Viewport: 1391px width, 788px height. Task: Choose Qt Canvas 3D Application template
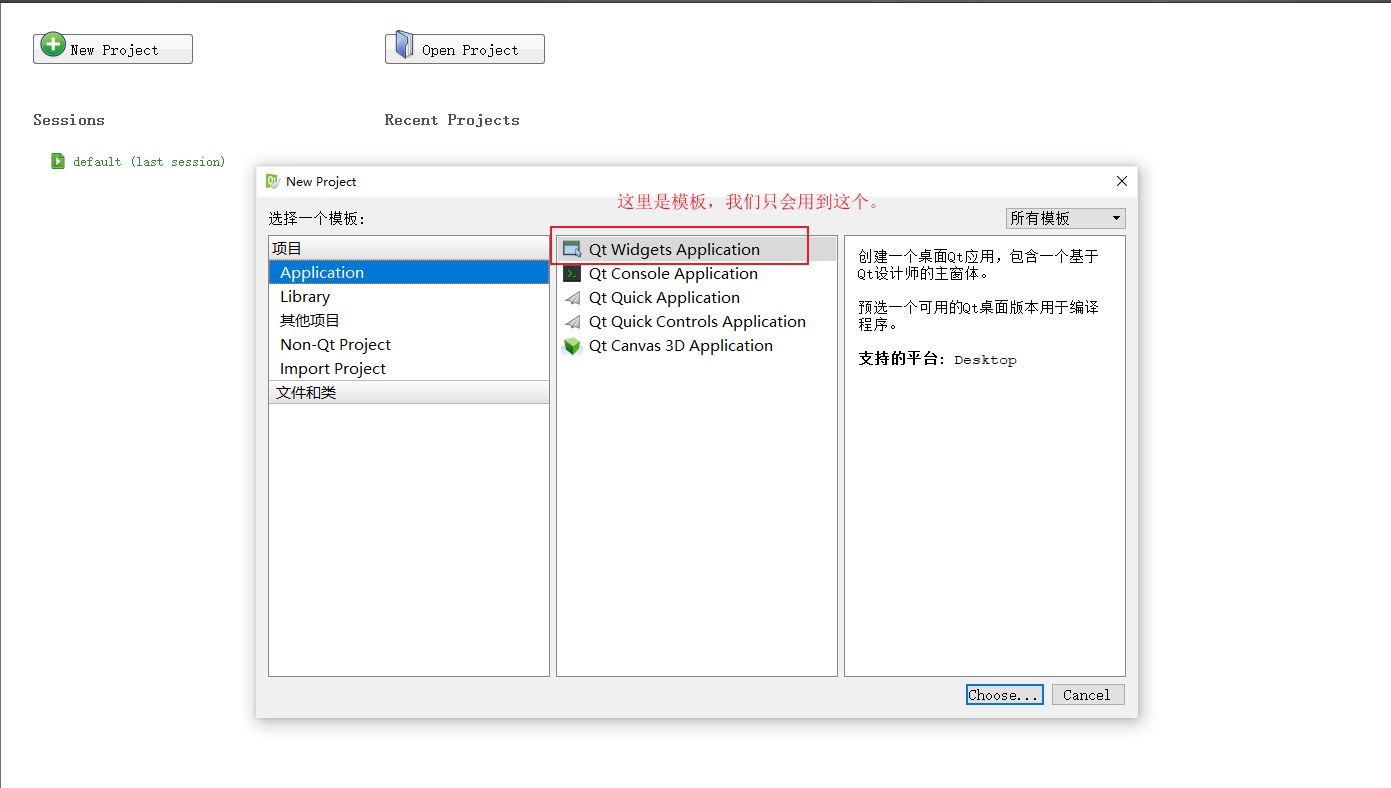click(696, 346)
